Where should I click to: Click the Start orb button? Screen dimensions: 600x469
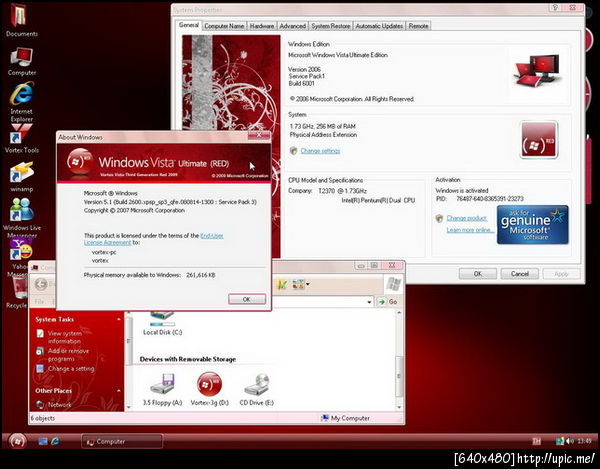coord(17,441)
